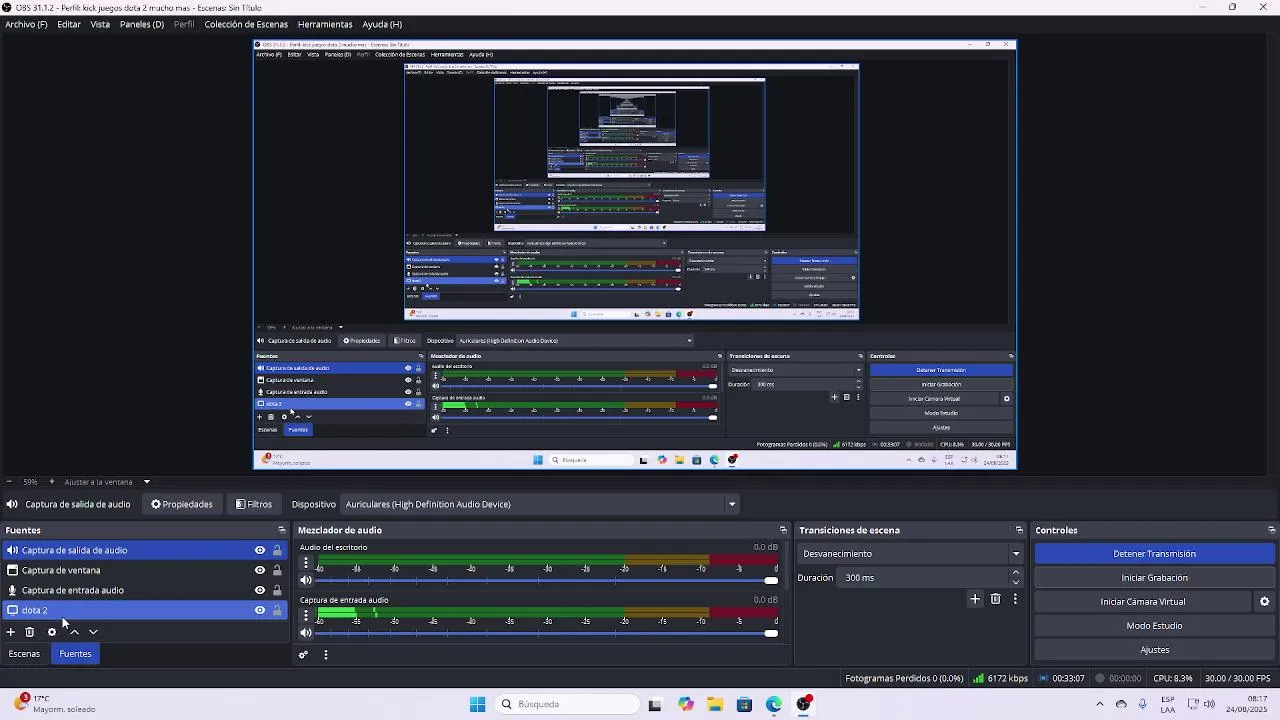Image resolution: width=1280 pixels, height=720 pixels.
Task: Zoom out preview with minus icon
Action: [x=9, y=482]
